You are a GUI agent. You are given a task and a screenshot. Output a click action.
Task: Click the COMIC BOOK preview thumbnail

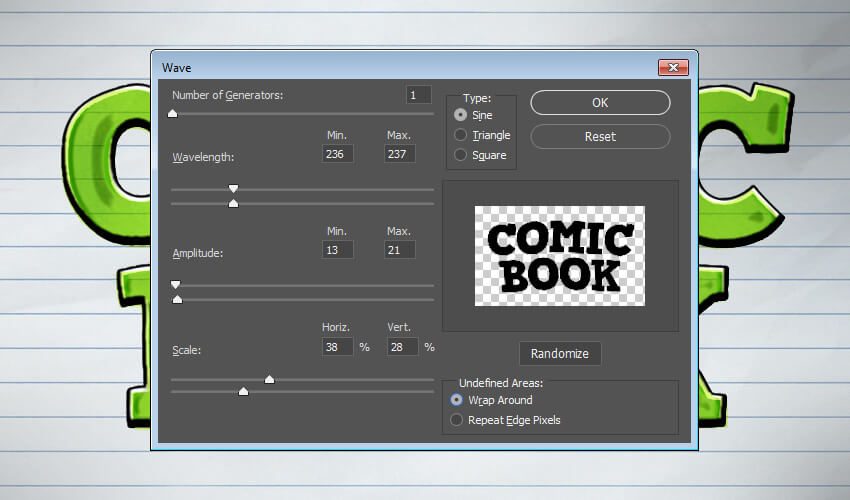[x=560, y=256]
